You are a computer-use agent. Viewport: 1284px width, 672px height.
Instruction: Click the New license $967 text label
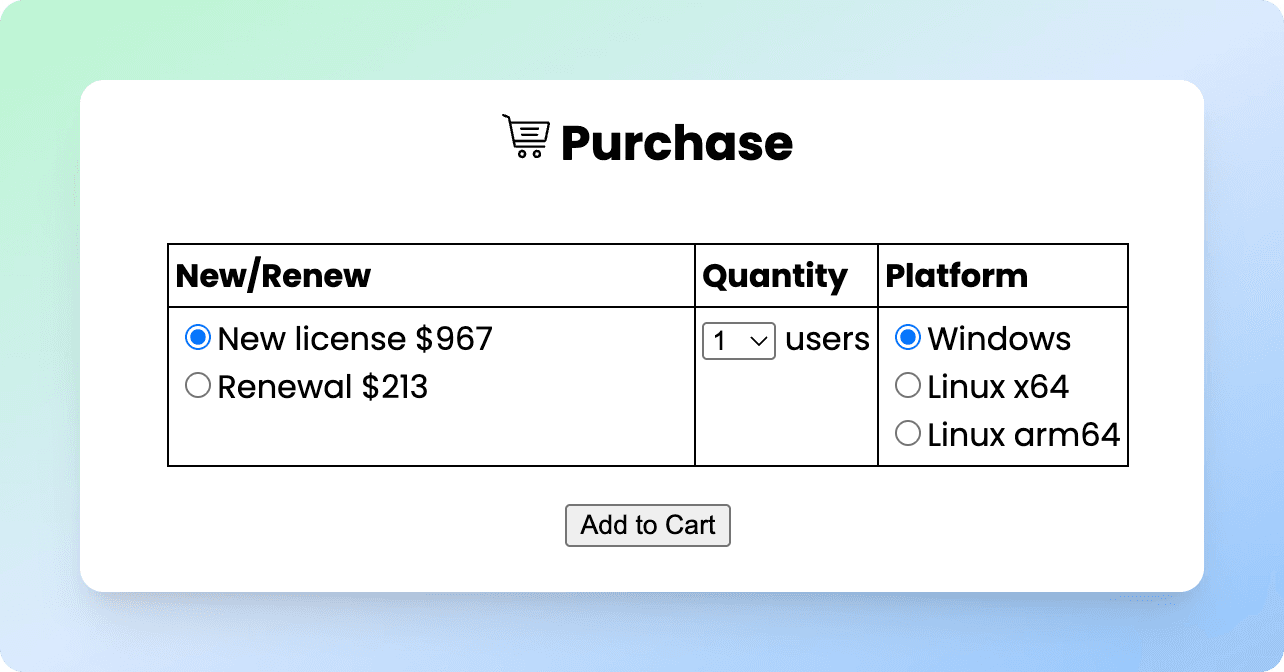(x=354, y=338)
